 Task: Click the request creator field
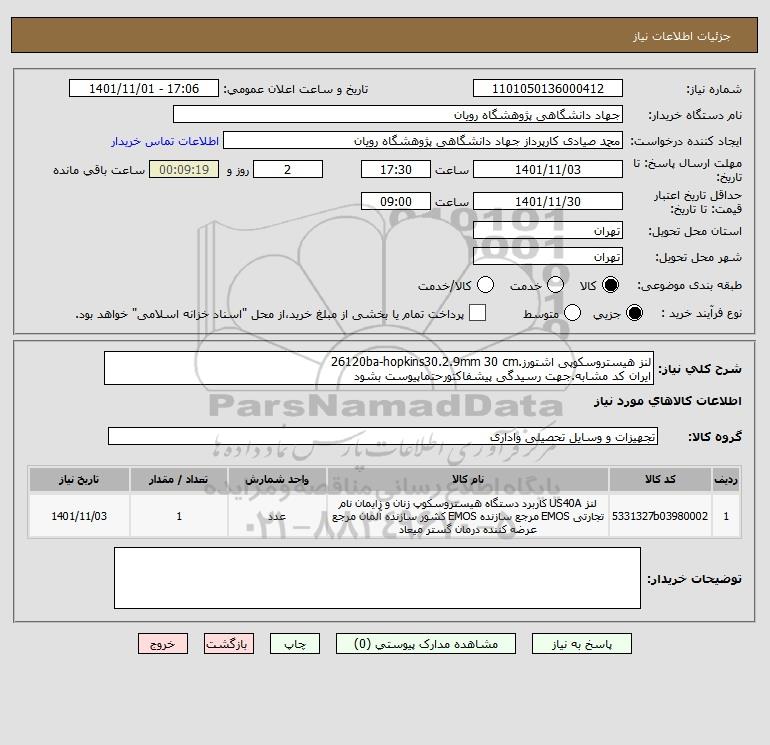coord(423,140)
